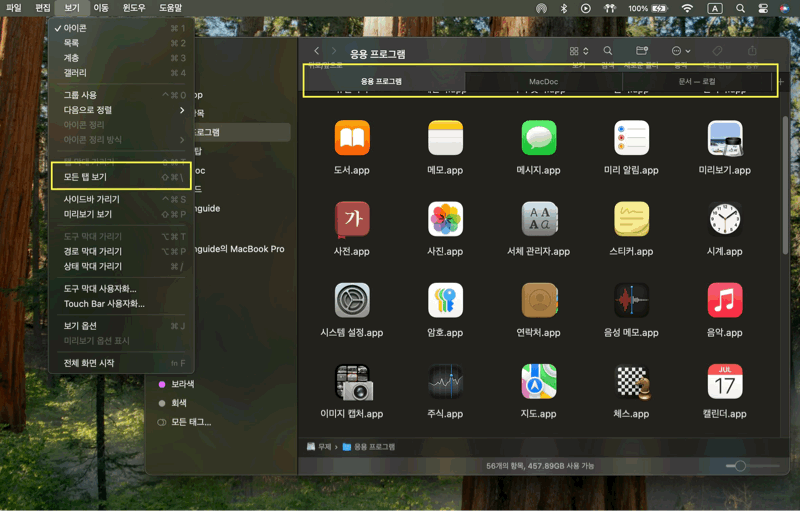
Task: Open the 윈도우 menu in menu bar
Action: click(134, 8)
